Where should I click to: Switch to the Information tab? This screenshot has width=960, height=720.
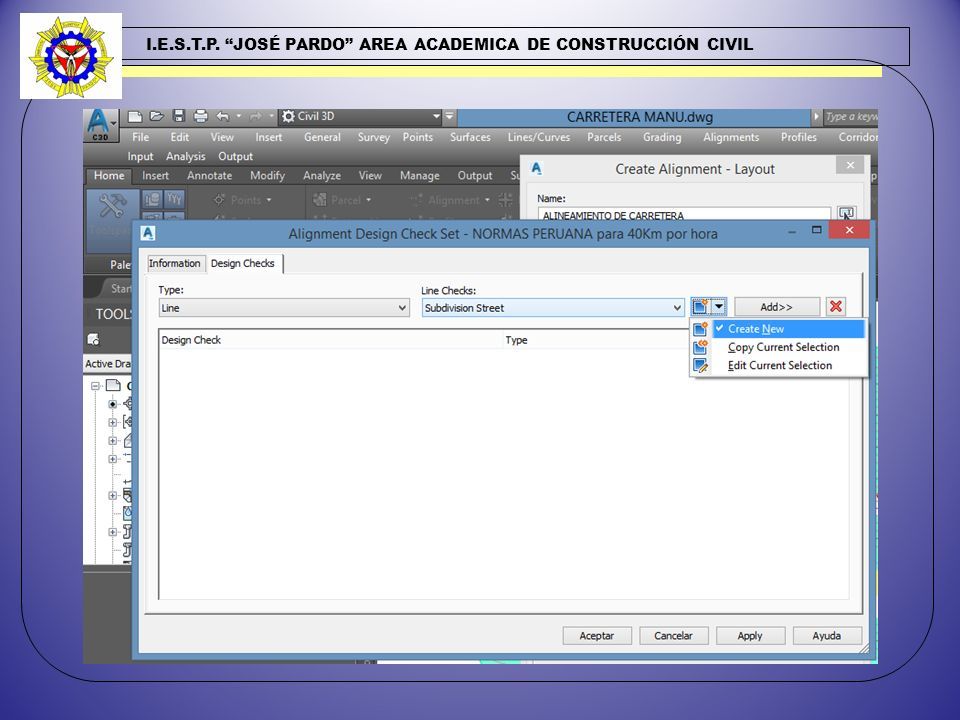coord(174,263)
